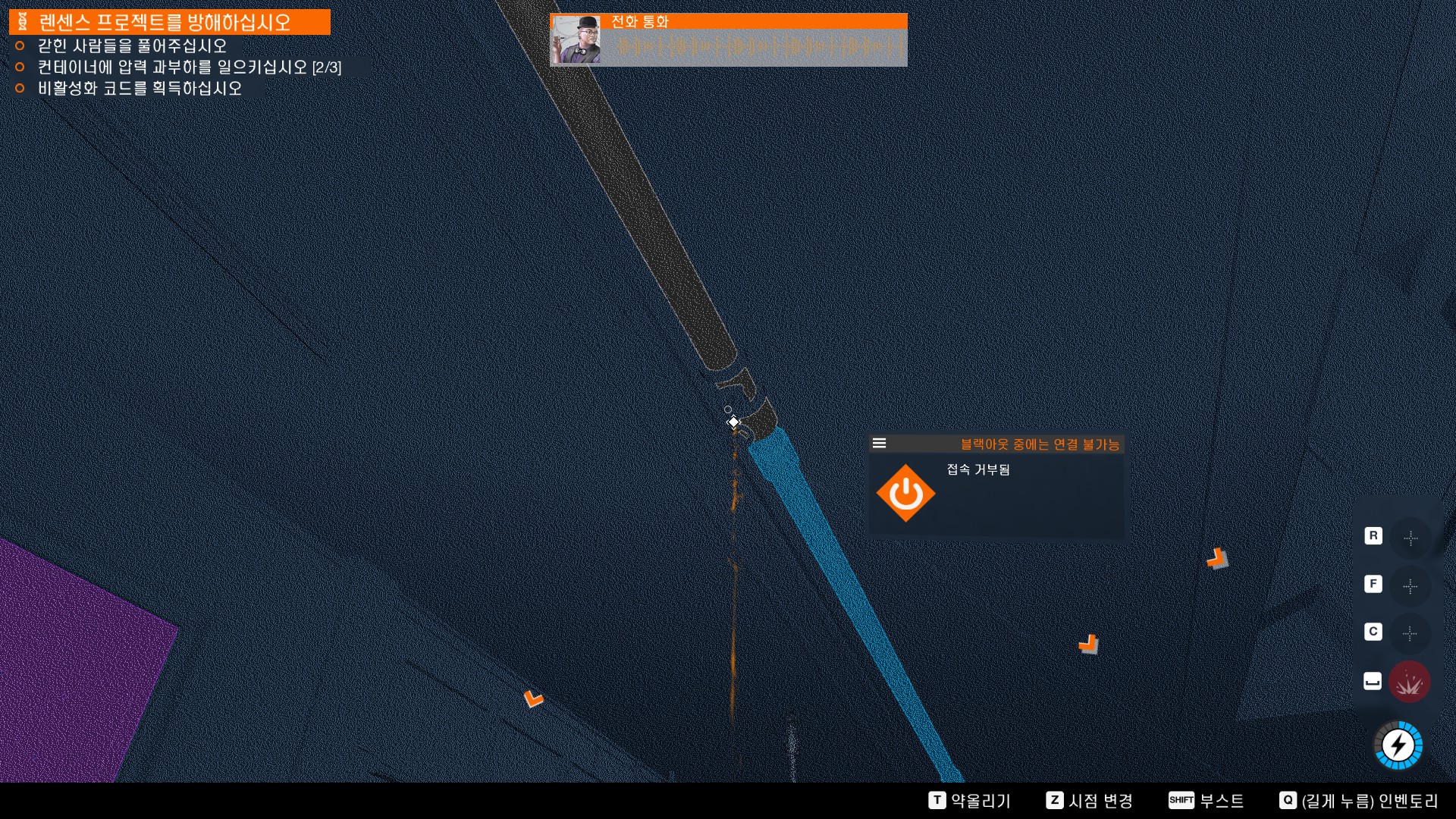Click the orange power hack diamond icon

click(x=905, y=494)
